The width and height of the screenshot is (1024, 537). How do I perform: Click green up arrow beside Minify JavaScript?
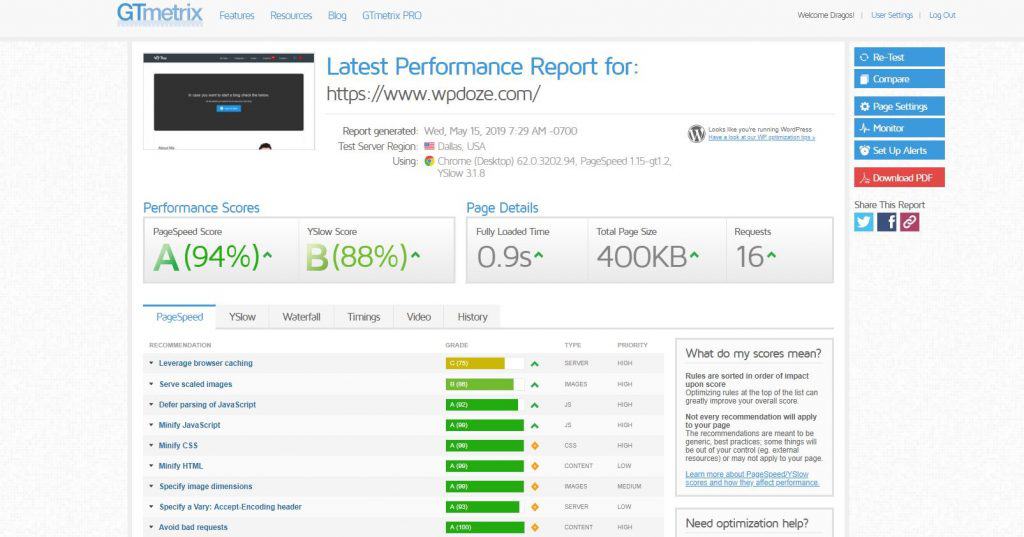click(535, 425)
